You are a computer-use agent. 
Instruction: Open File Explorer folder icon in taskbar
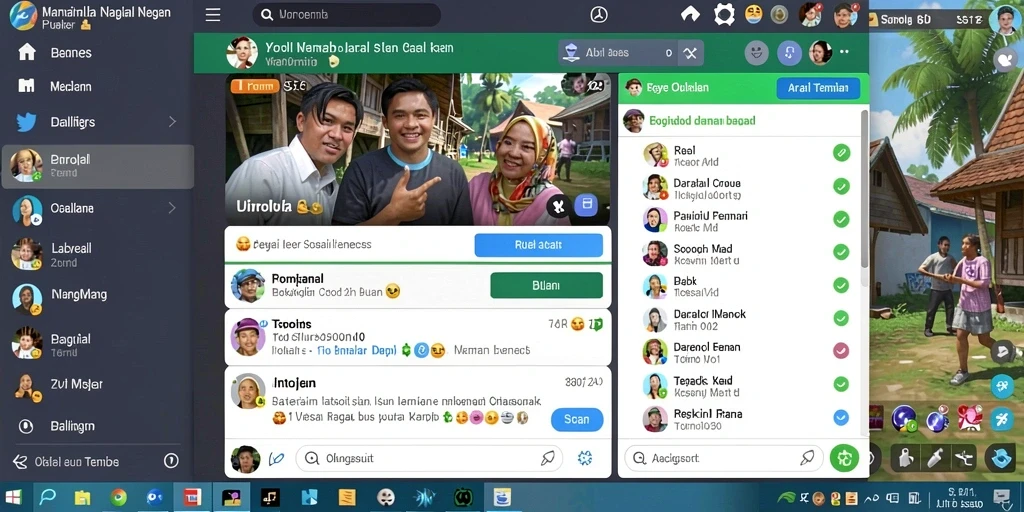pyautogui.click(x=83, y=498)
